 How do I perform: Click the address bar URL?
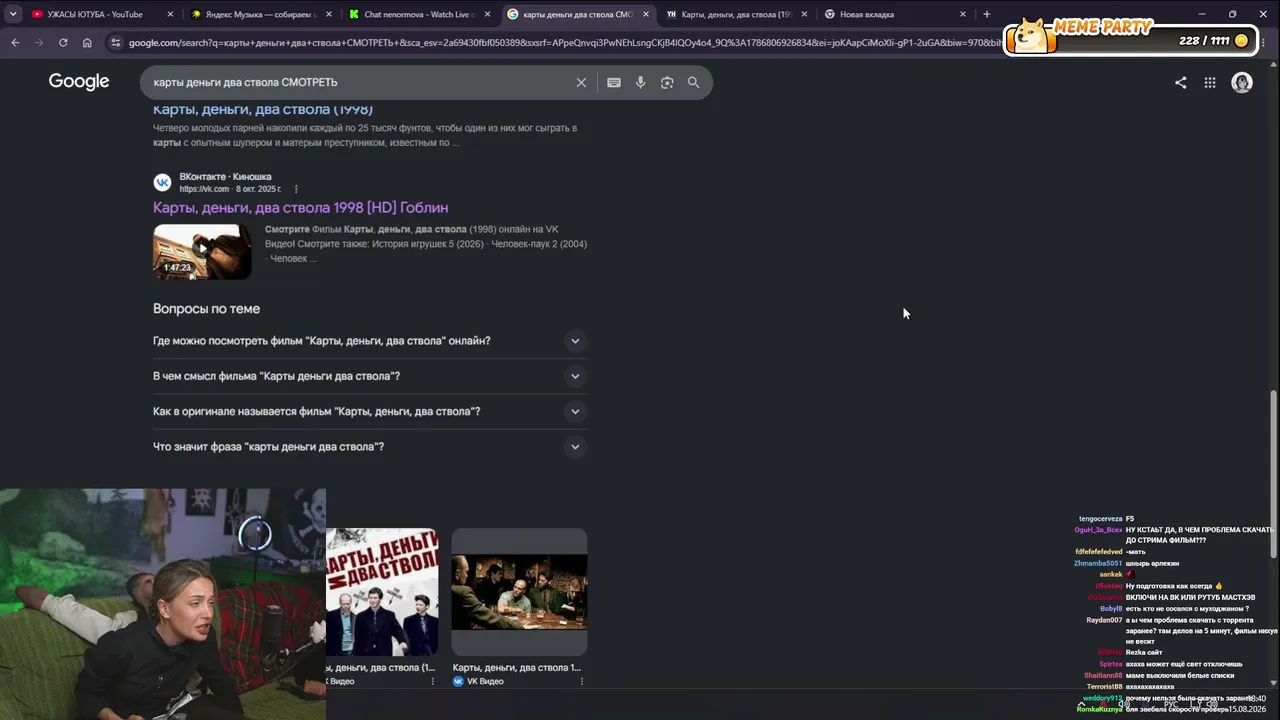pyautogui.click(x=565, y=43)
